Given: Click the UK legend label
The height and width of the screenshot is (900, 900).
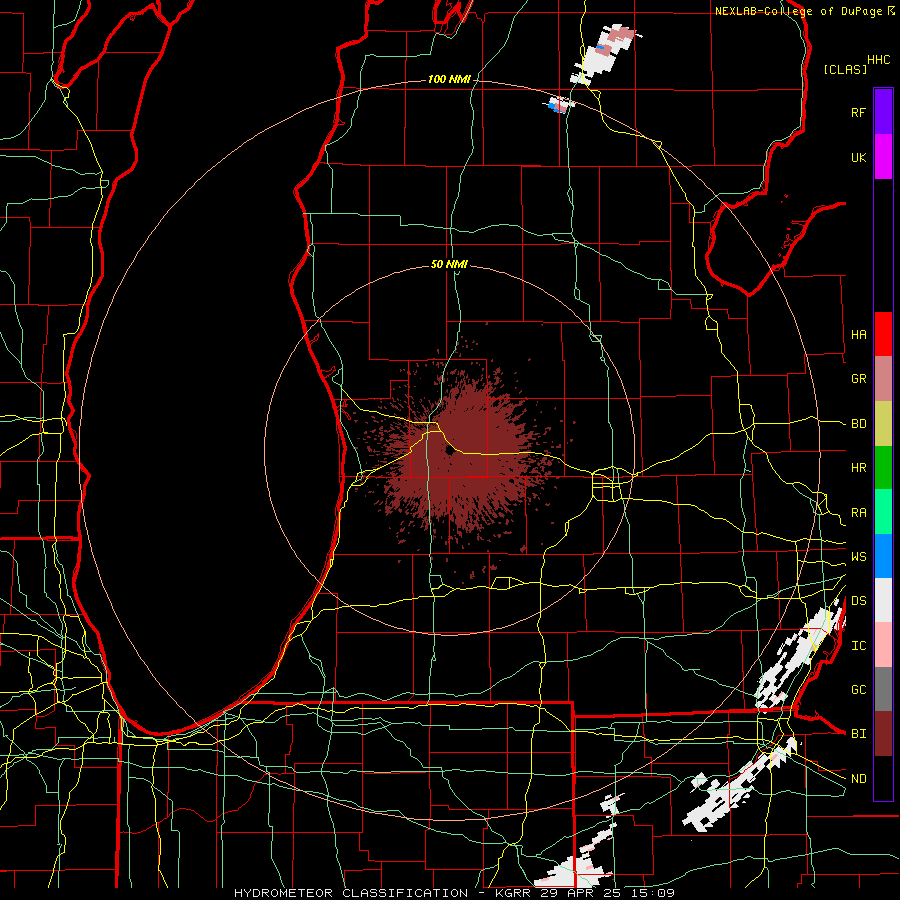Looking at the screenshot, I should pyautogui.click(x=859, y=158).
